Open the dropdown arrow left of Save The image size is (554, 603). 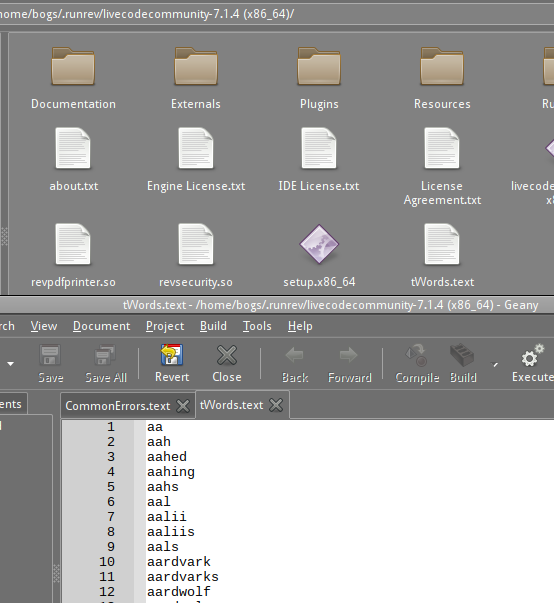(x=10, y=363)
